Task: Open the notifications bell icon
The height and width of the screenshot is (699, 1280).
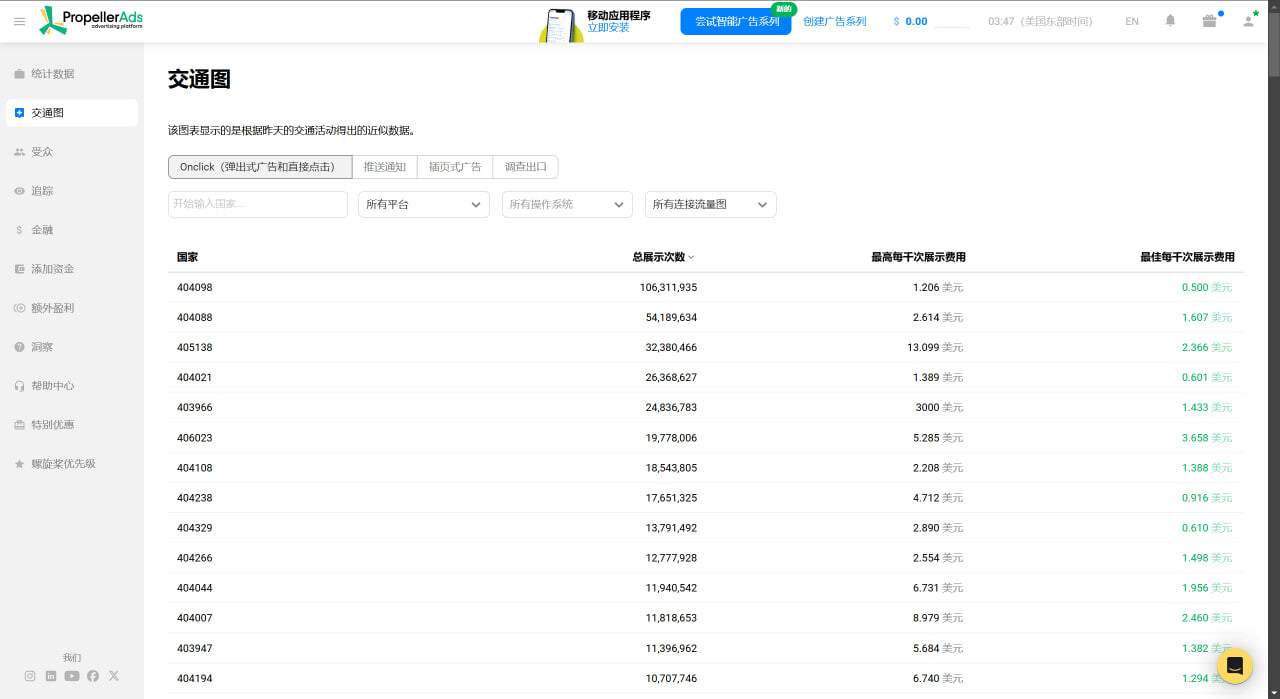Action: tap(1170, 21)
